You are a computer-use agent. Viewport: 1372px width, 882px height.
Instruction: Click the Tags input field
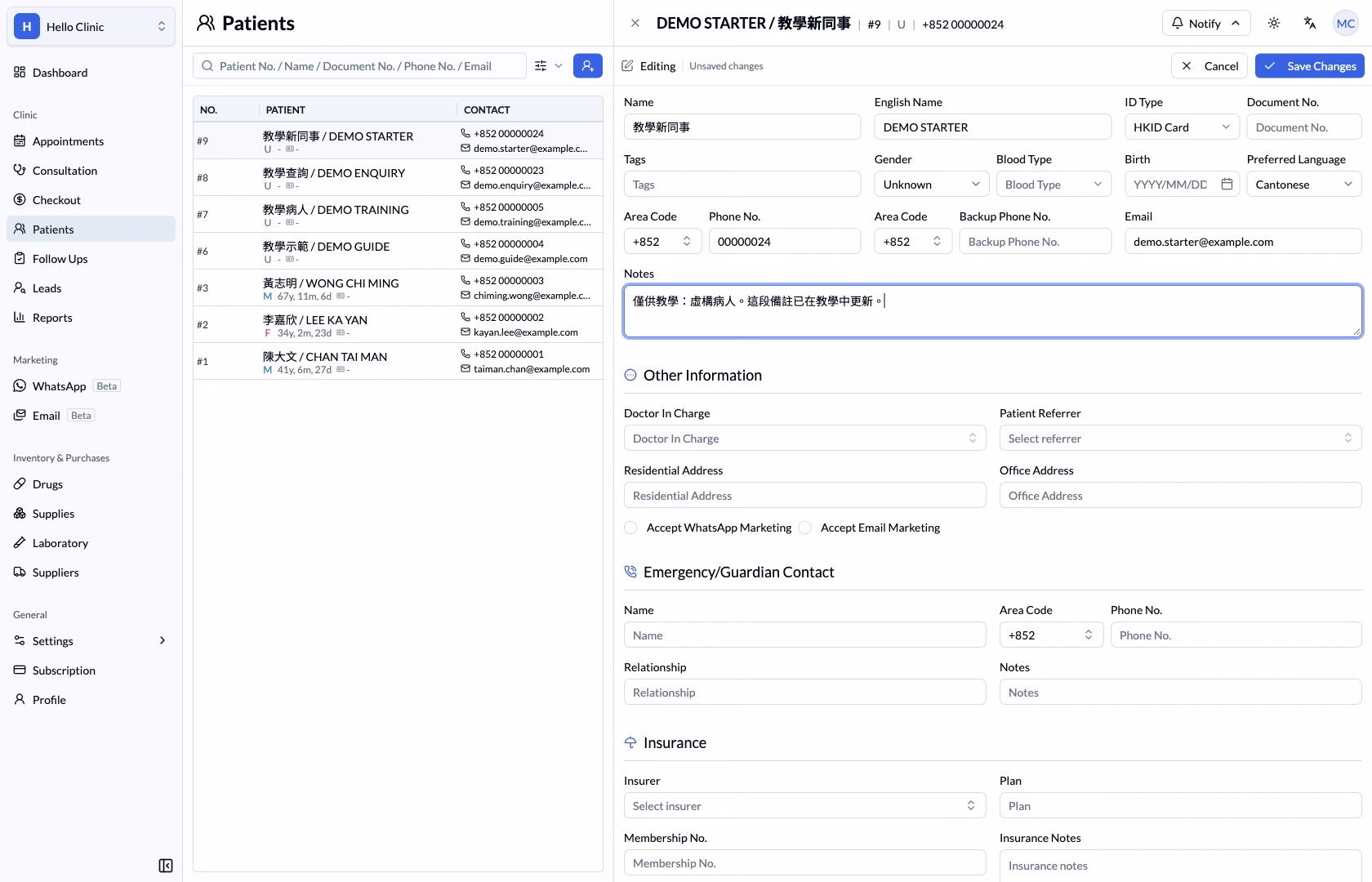pyautogui.click(x=742, y=185)
